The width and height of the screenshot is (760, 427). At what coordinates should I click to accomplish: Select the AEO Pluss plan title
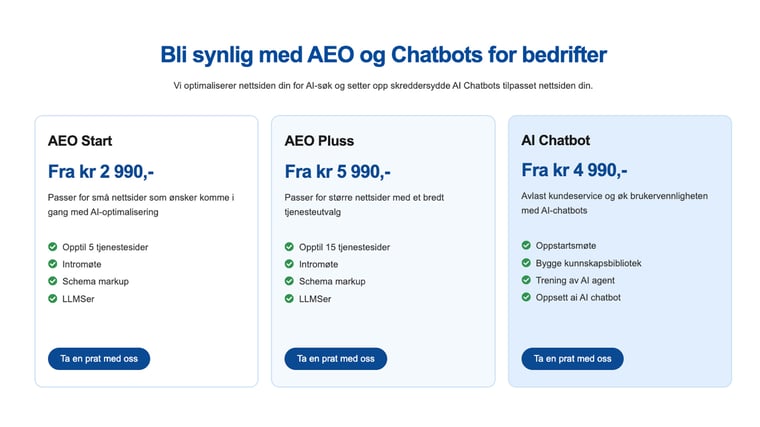coord(319,141)
